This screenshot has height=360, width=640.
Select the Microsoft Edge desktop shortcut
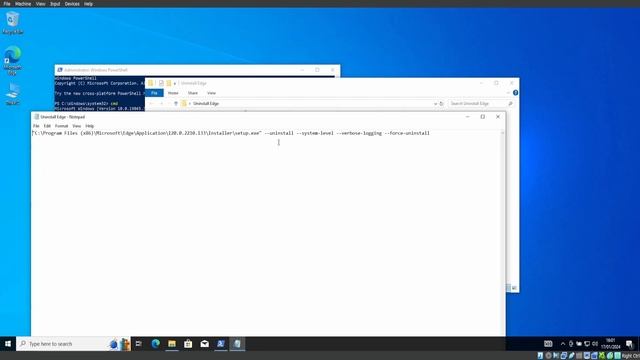click(12, 60)
